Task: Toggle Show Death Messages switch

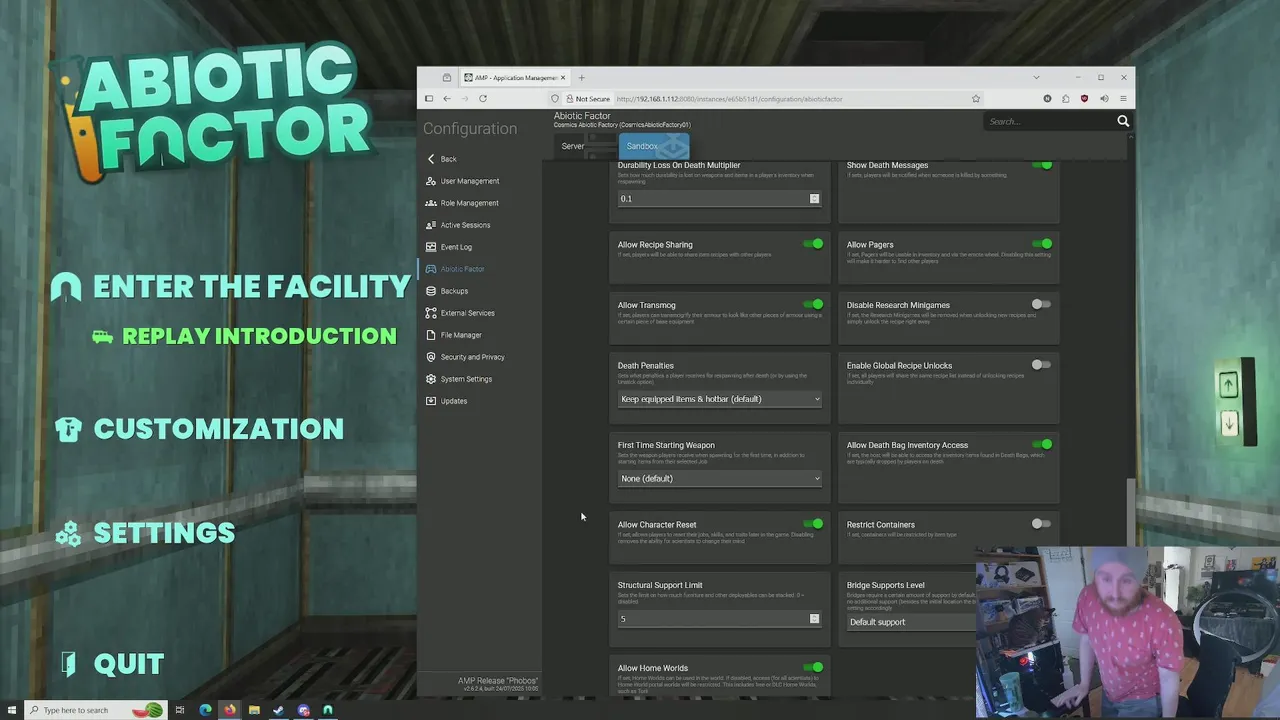Action: click(1042, 165)
